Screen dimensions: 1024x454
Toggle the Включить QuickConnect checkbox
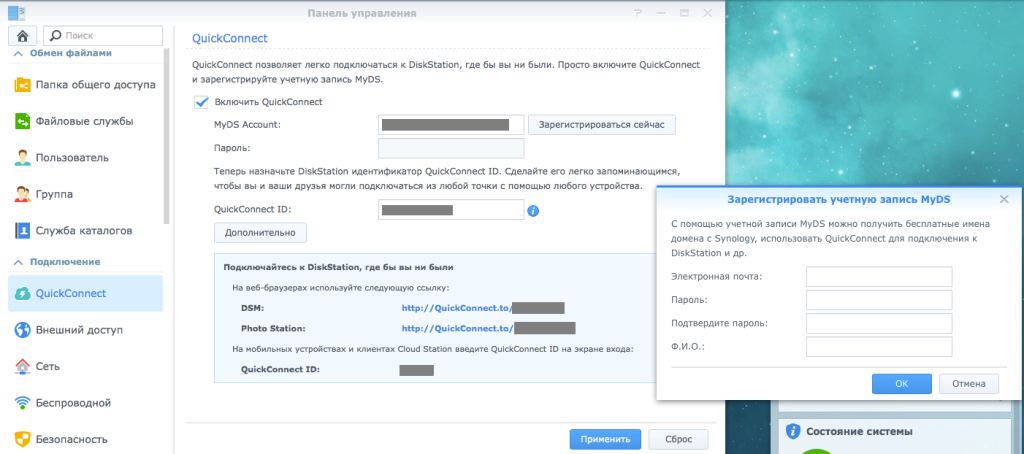click(x=201, y=102)
